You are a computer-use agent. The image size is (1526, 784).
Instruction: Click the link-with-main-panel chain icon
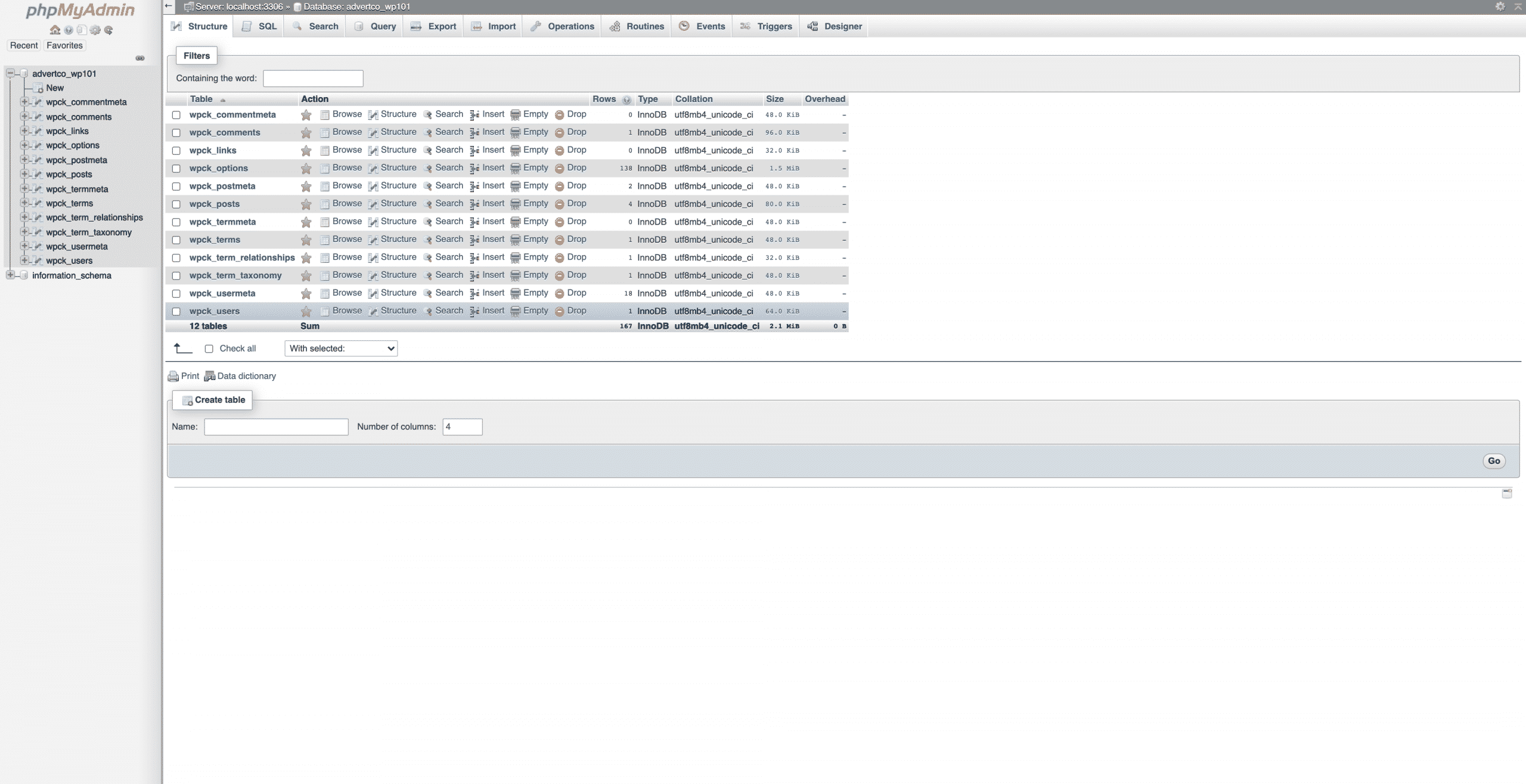pyautogui.click(x=140, y=58)
